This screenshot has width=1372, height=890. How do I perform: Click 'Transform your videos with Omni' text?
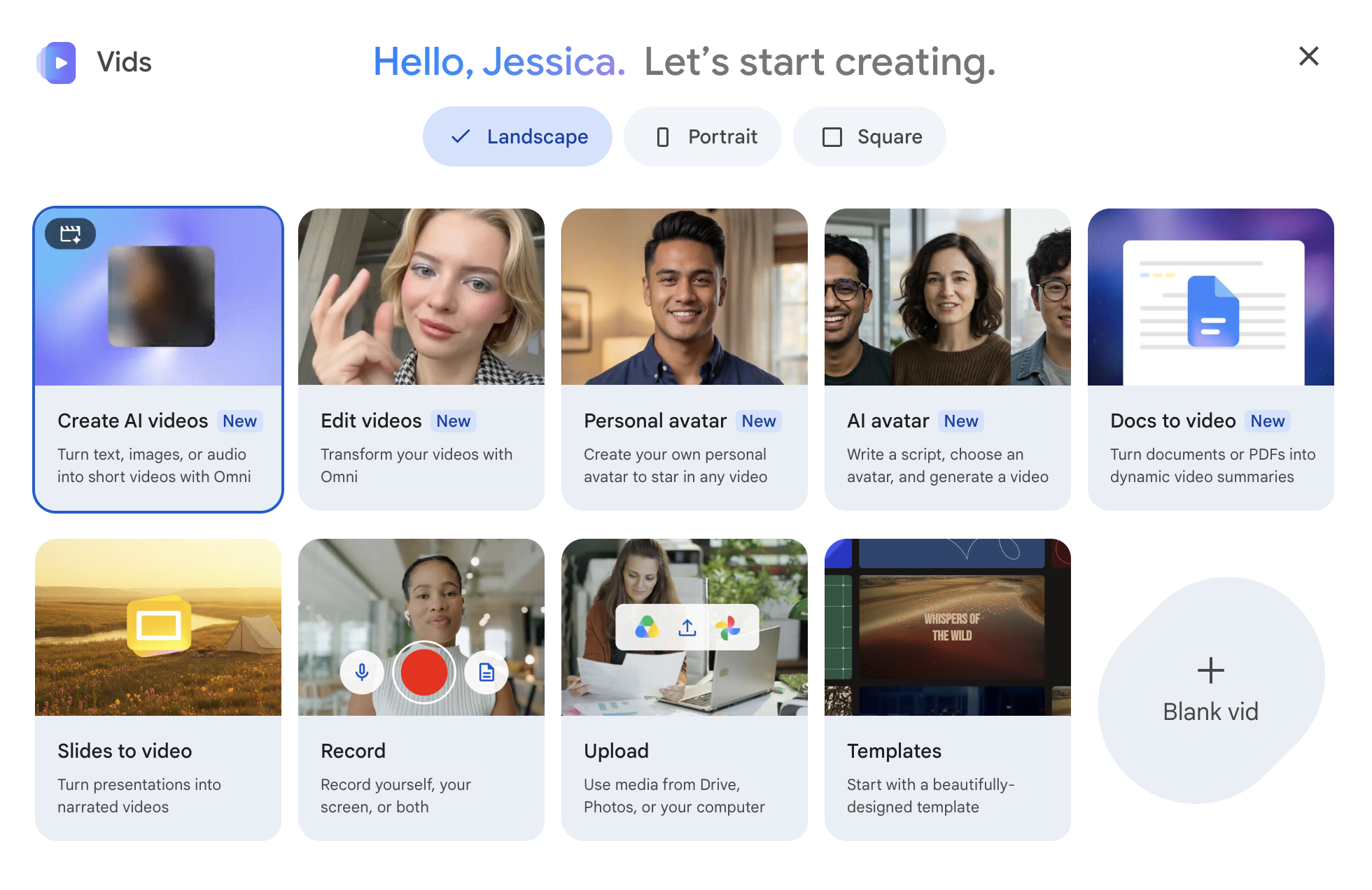(416, 465)
